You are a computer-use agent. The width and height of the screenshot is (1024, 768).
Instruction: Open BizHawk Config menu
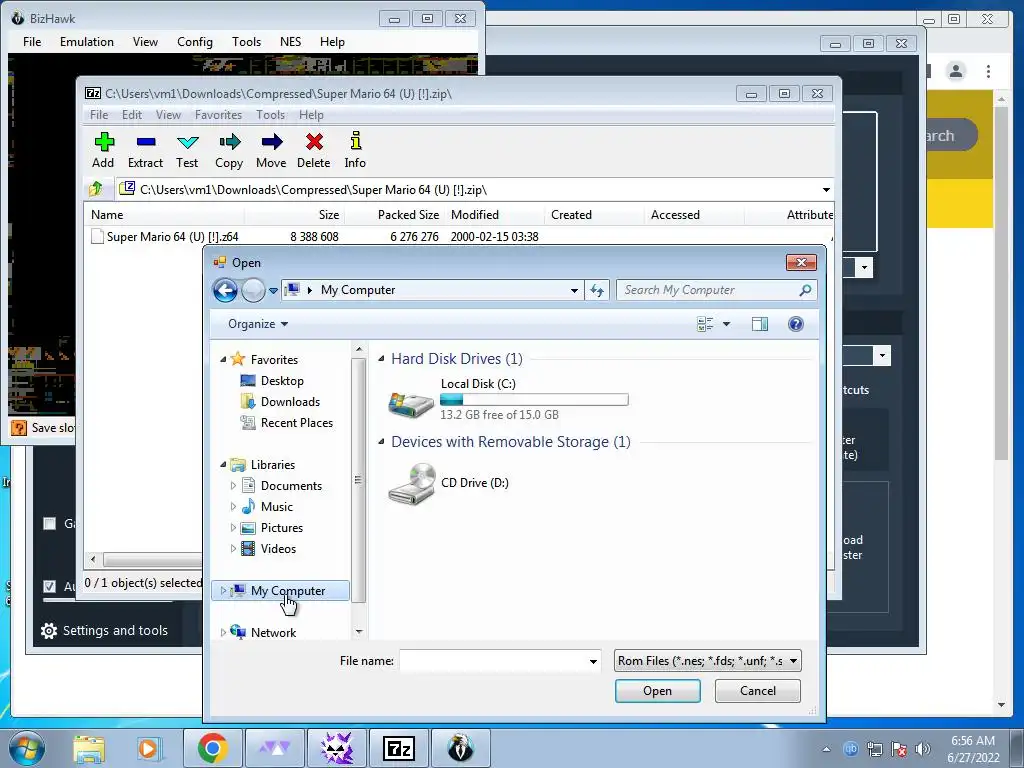click(195, 42)
